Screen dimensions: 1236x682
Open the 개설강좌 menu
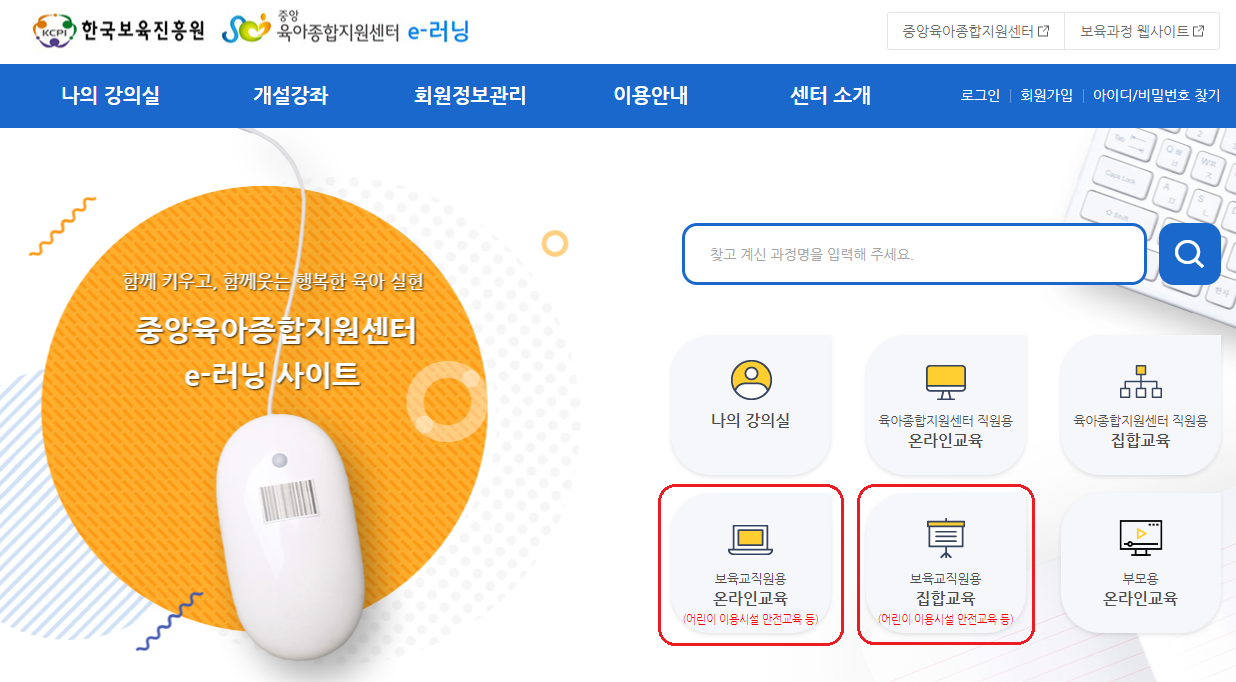coord(290,96)
